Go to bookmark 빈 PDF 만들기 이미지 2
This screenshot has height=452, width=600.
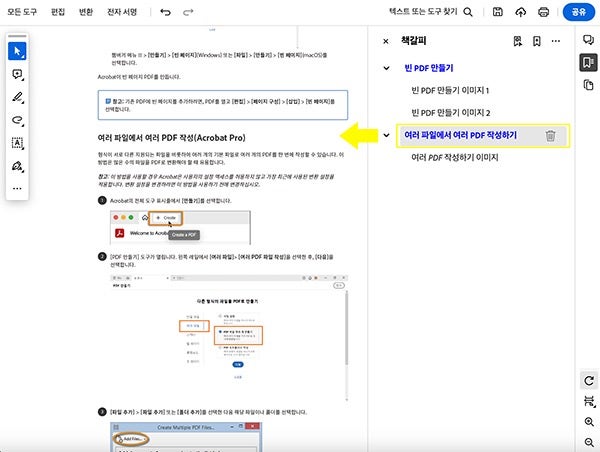(x=451, y=113)
